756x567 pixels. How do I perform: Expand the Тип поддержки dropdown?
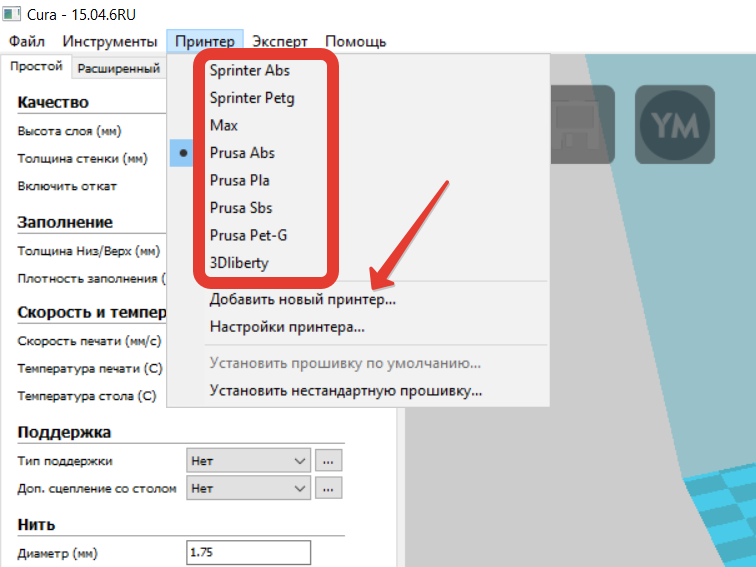pos(248,461)
